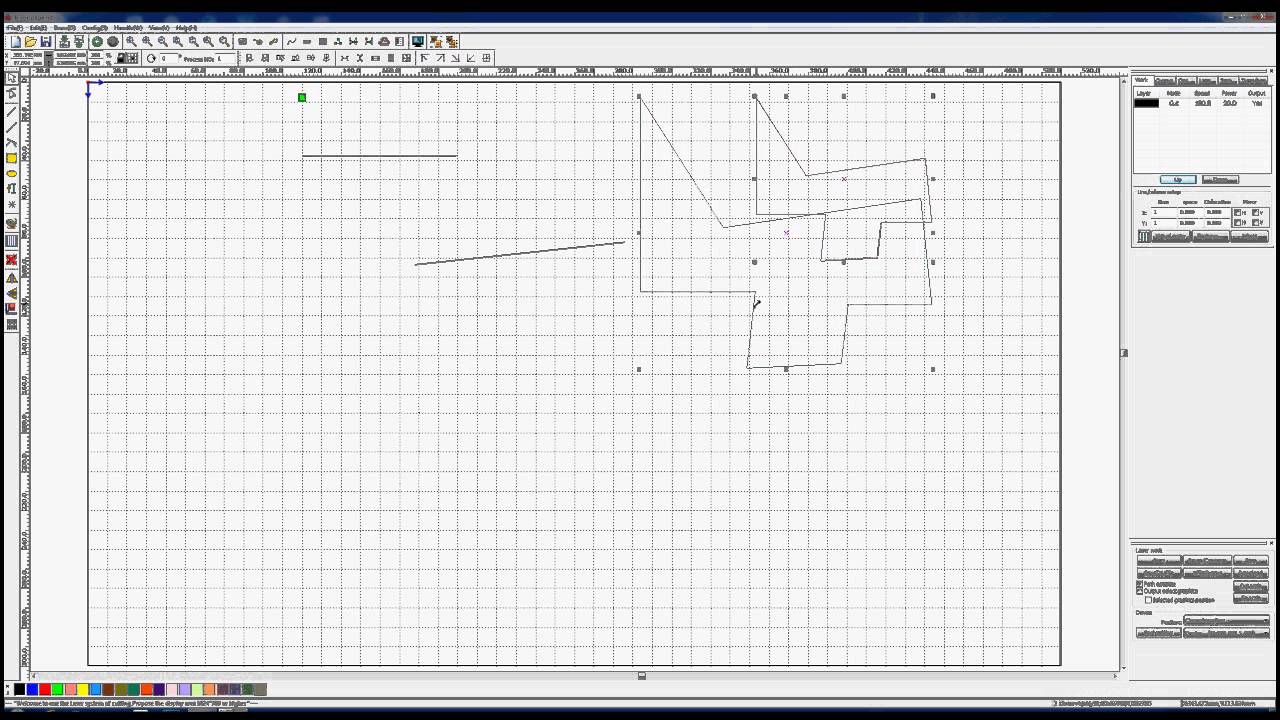Open the File menu

click(14, 27)
